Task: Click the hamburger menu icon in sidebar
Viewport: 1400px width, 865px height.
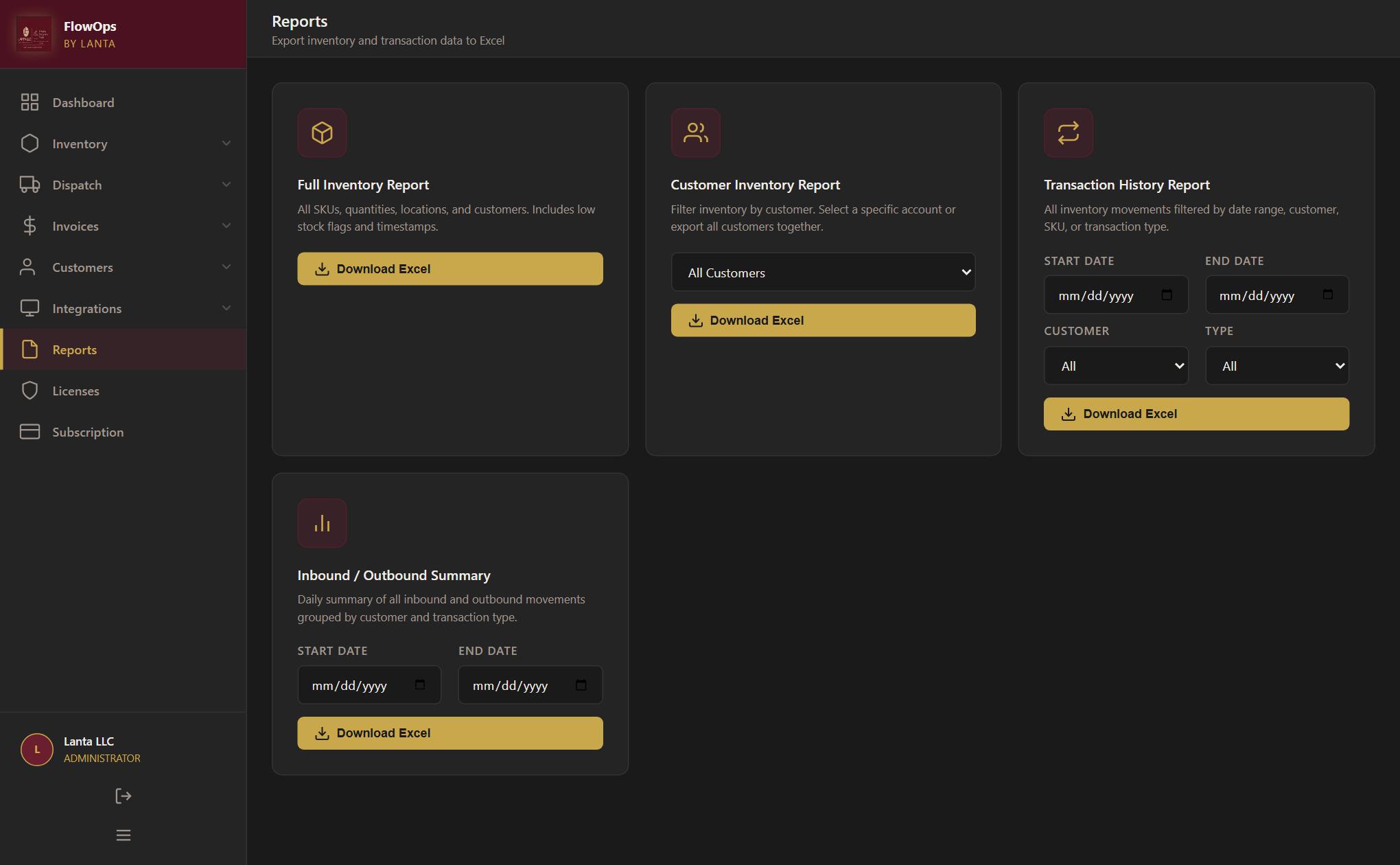Action: tap(124, 835)
